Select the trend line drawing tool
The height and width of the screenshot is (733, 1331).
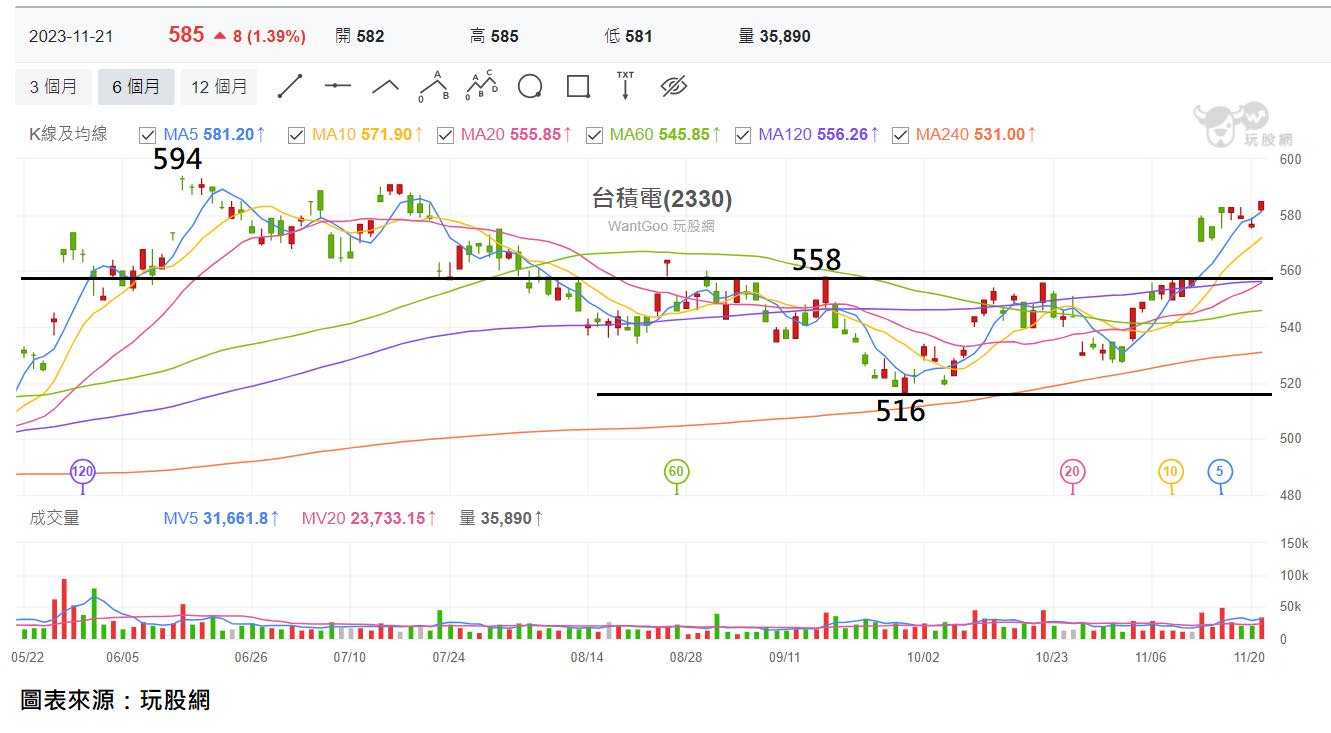pos(290,86)
